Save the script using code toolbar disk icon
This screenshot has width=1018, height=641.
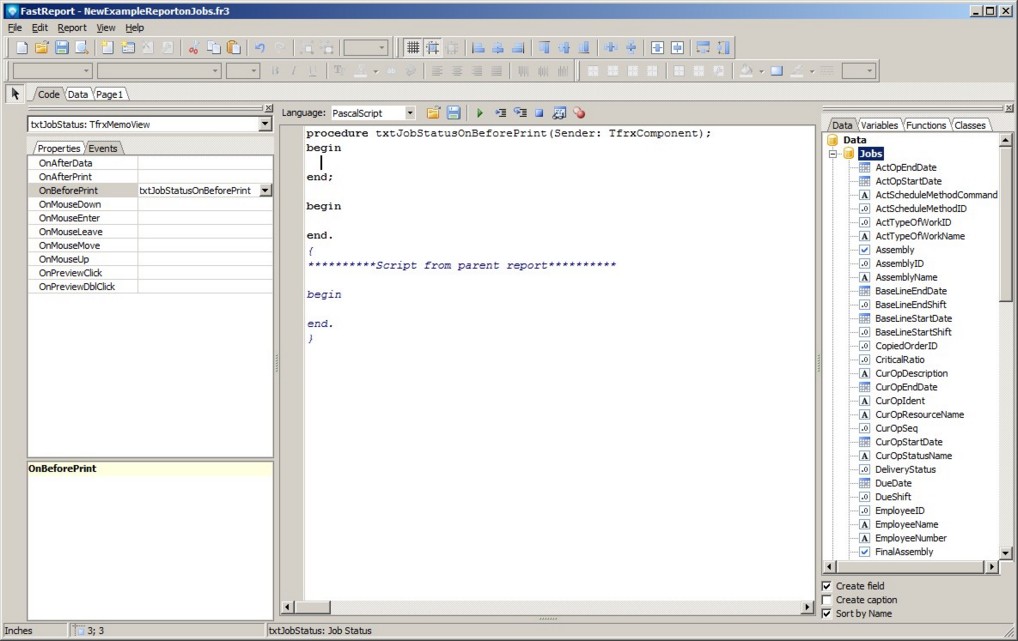point(453,113)
